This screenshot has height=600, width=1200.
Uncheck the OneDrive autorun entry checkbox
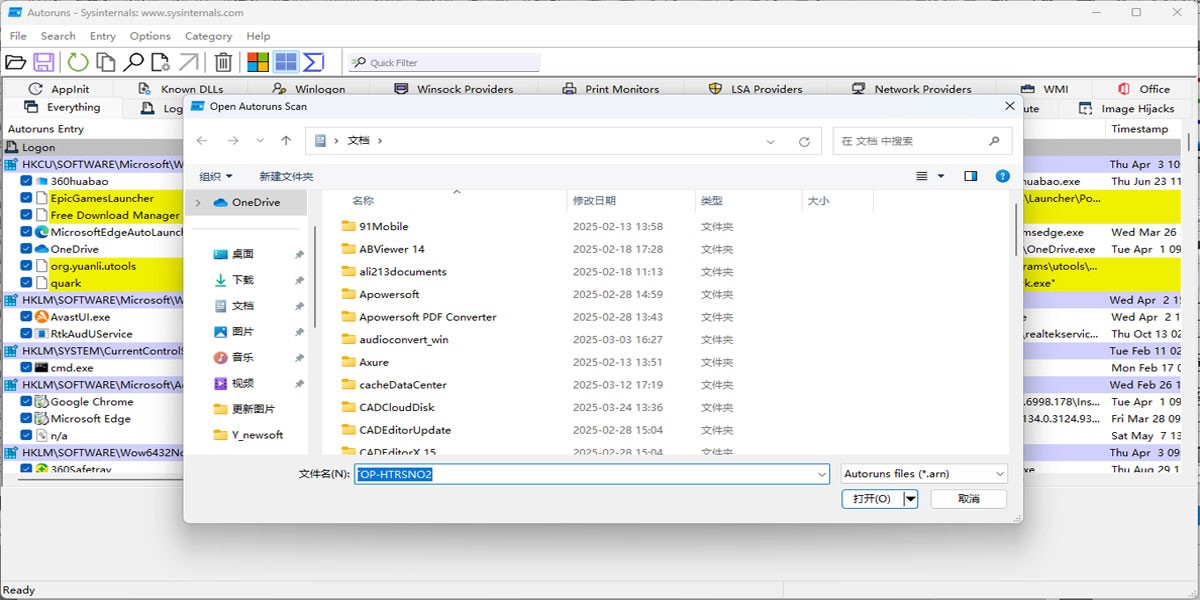coord(27,249)
